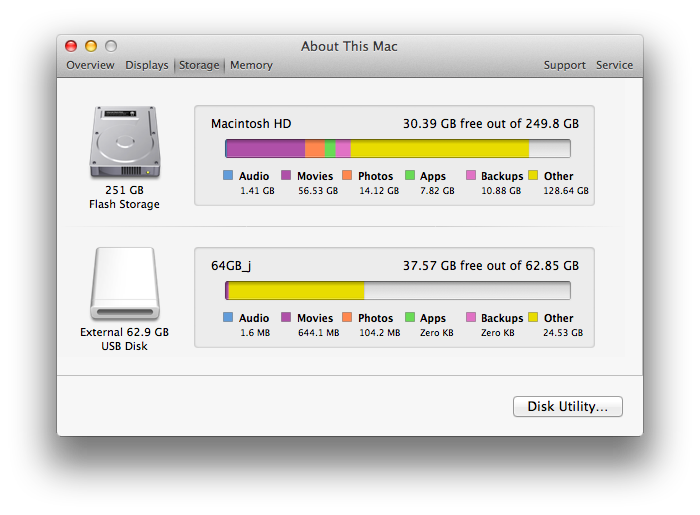Click the 10.88 GB Backups value
Screen dimensions: 700x515
click(501, 191)
